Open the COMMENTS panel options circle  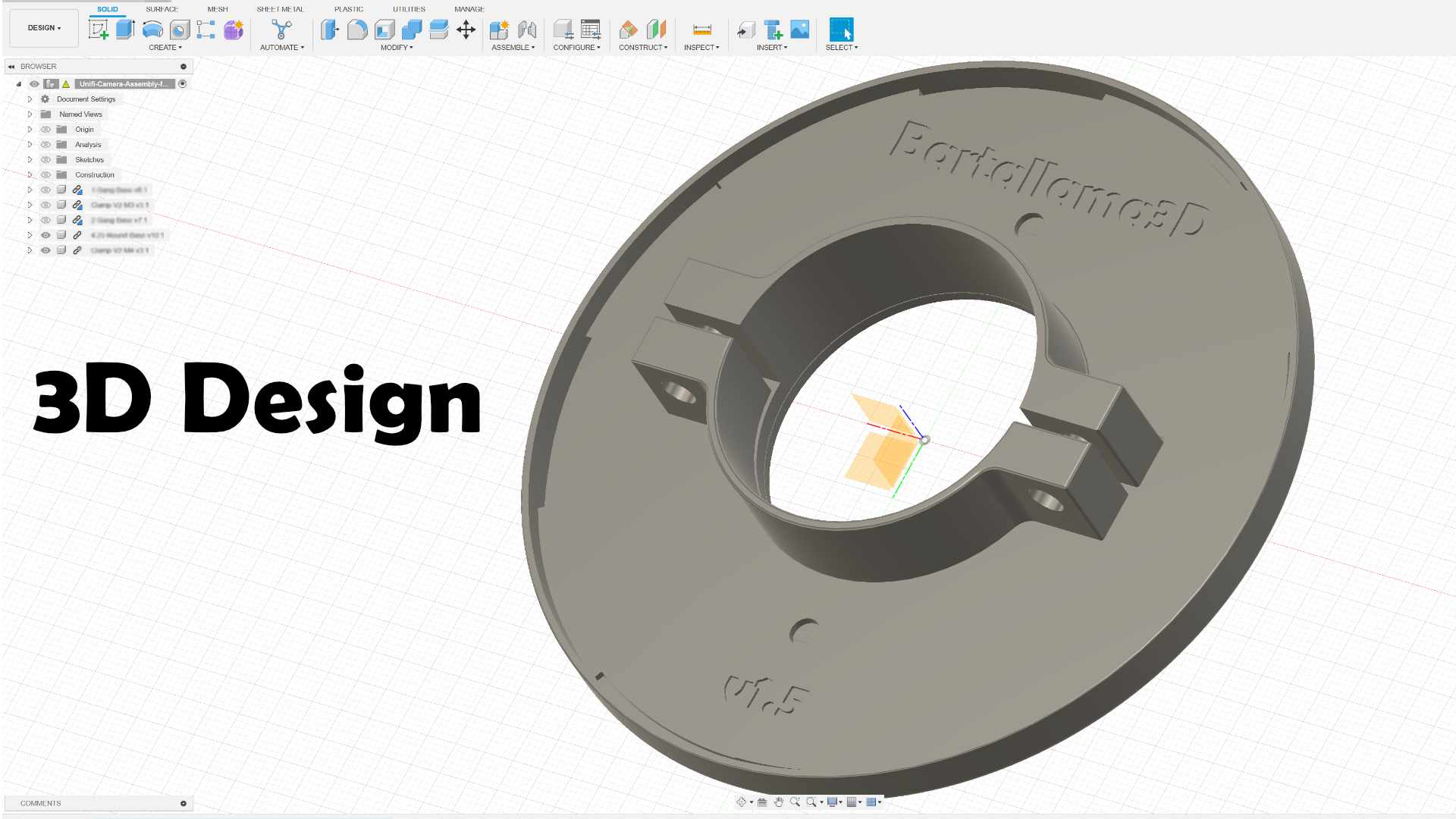[x=184, y=803]
